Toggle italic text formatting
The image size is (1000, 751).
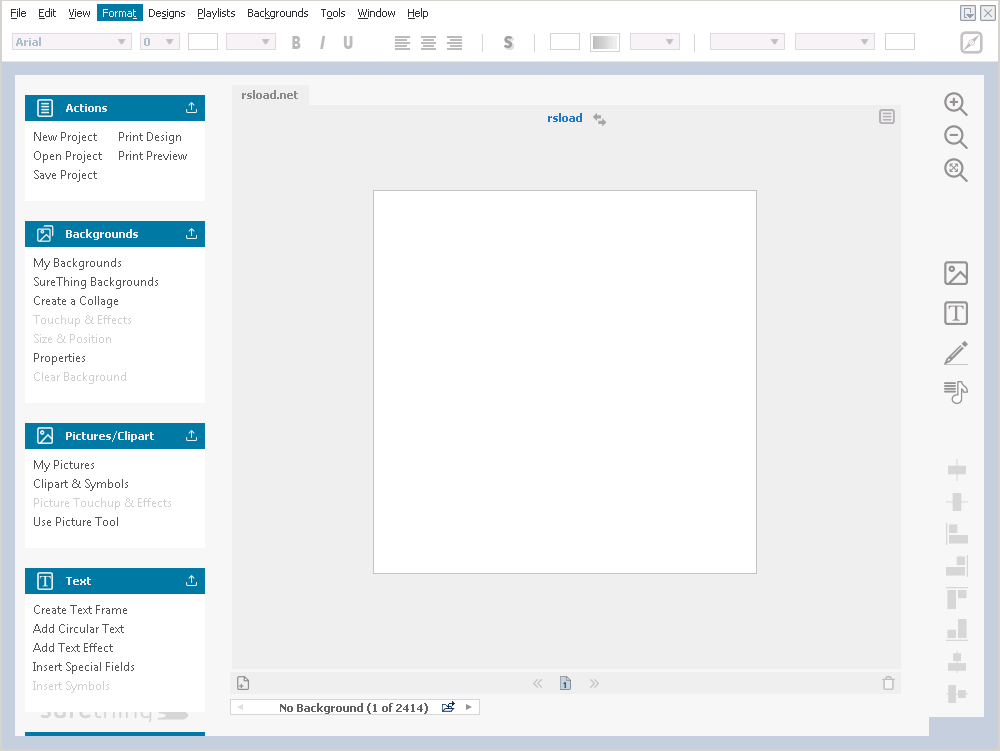click(x=321, y=42)
